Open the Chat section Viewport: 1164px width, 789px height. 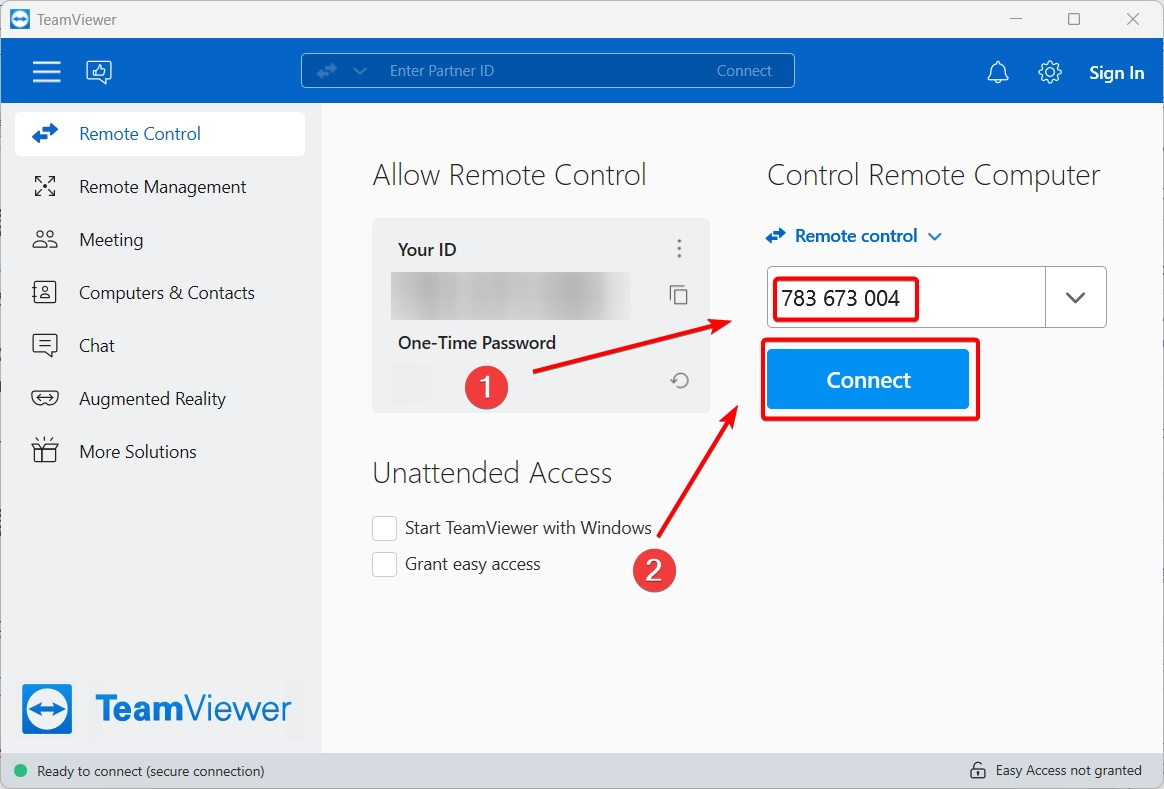pos(160,346)
